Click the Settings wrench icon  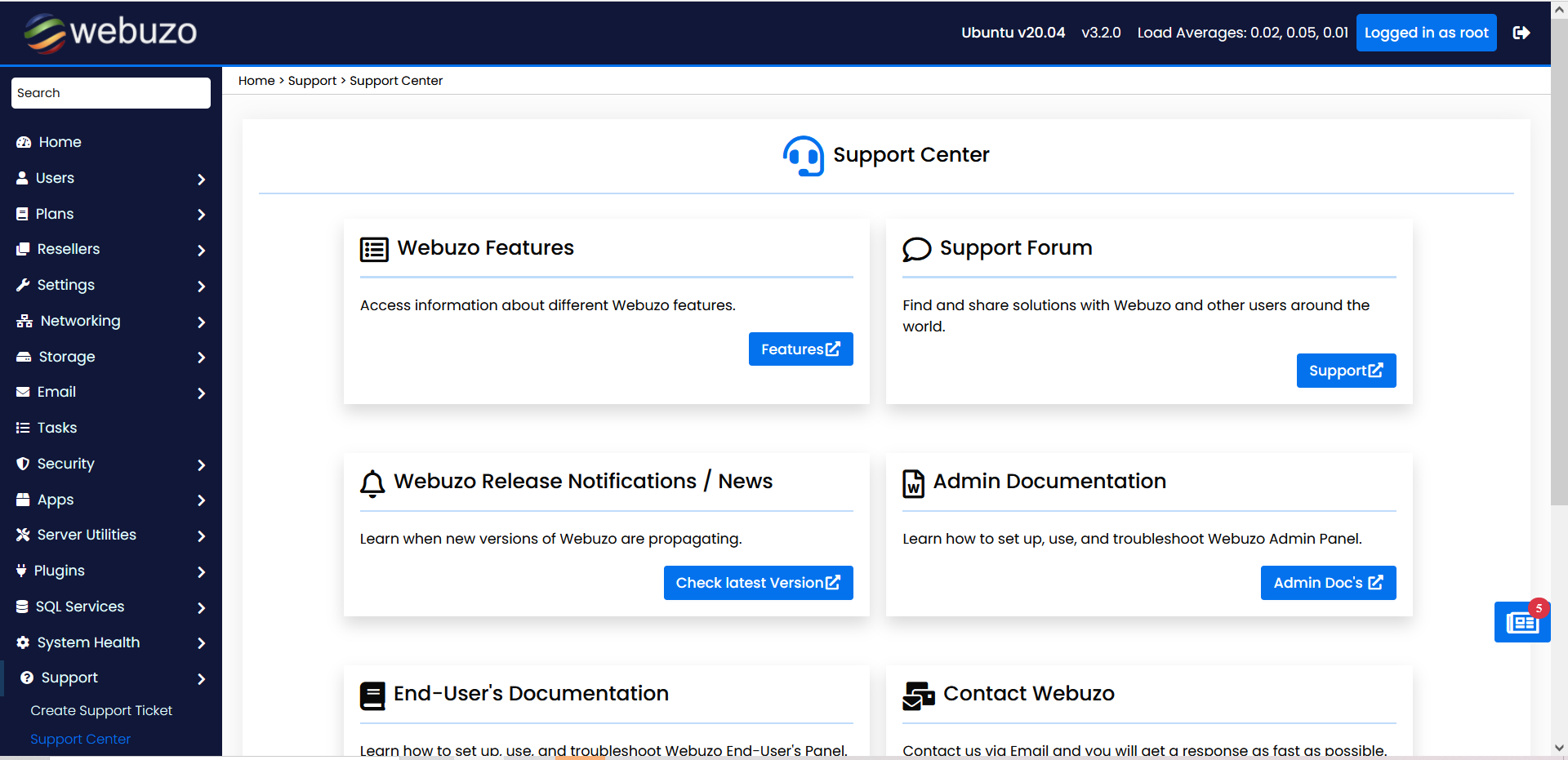[x=23, y=285]
